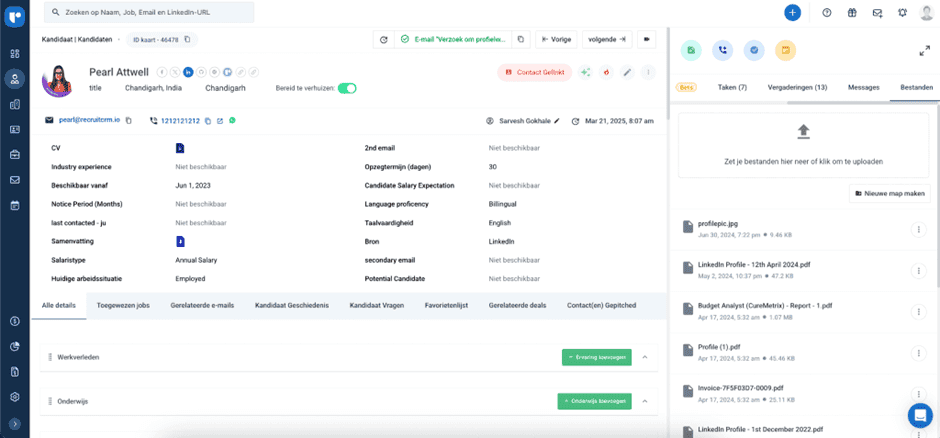
Task: Copy the ID kaart 46478 number
Action: coord(188,40)
